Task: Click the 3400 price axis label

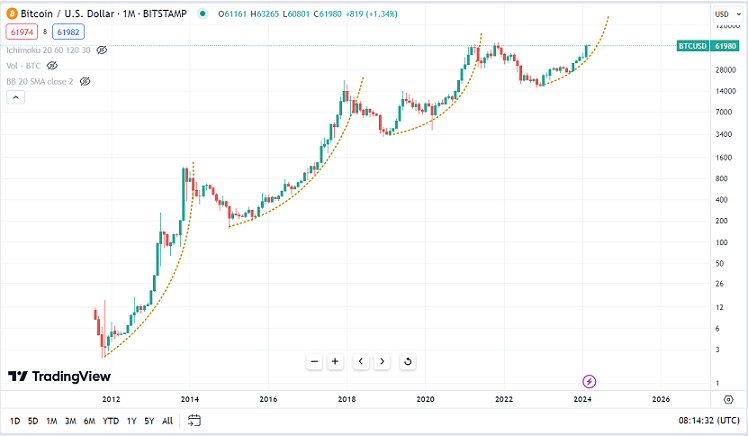Action: pyautogui.click(x=724, y=134)
